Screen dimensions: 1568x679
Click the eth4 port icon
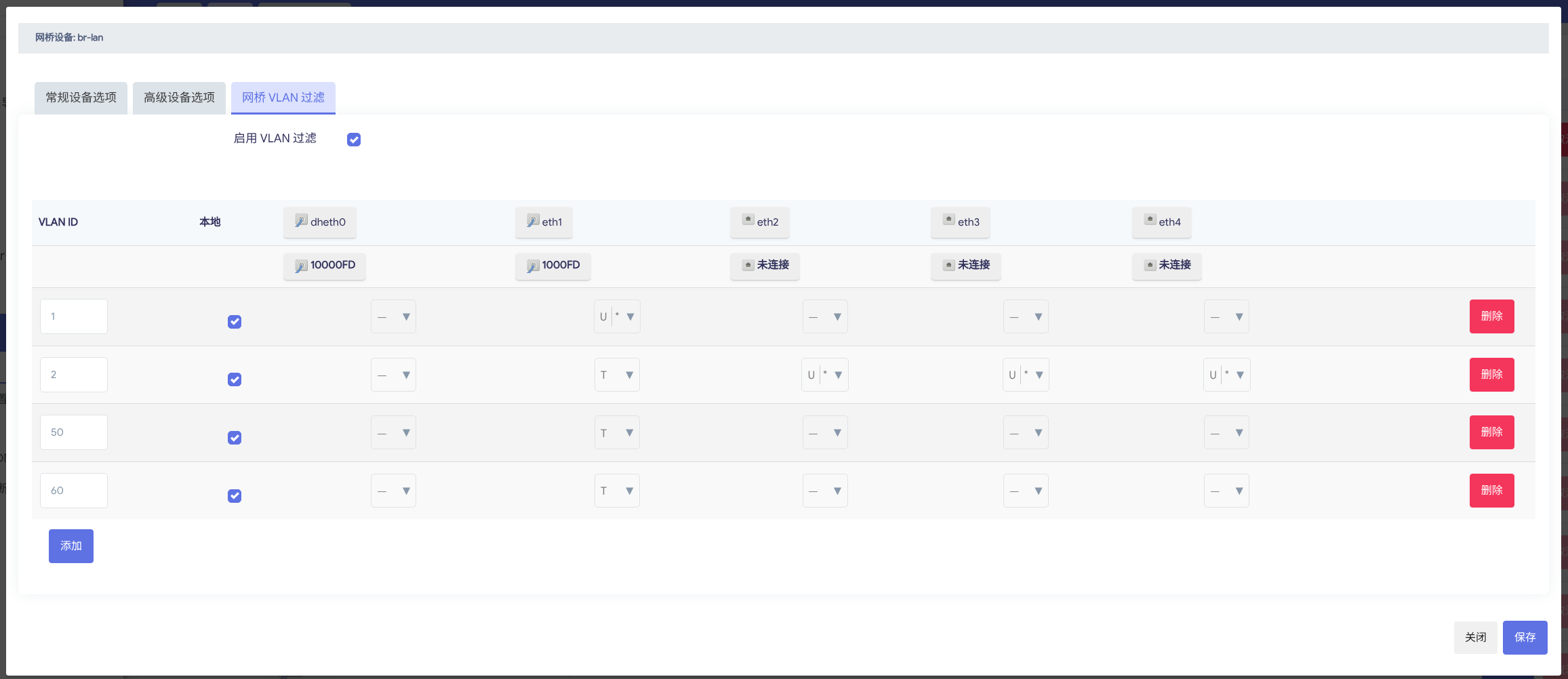1150,220
